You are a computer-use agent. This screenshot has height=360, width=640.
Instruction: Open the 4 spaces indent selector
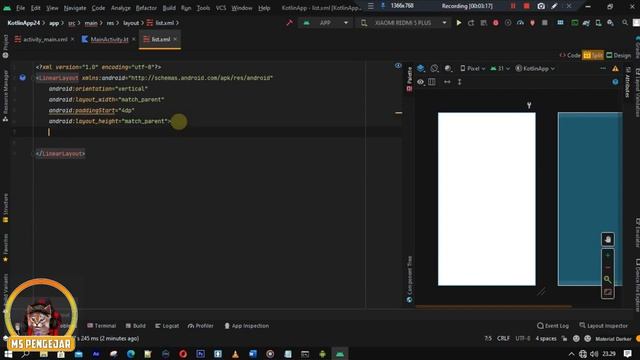tap(546, 338)
